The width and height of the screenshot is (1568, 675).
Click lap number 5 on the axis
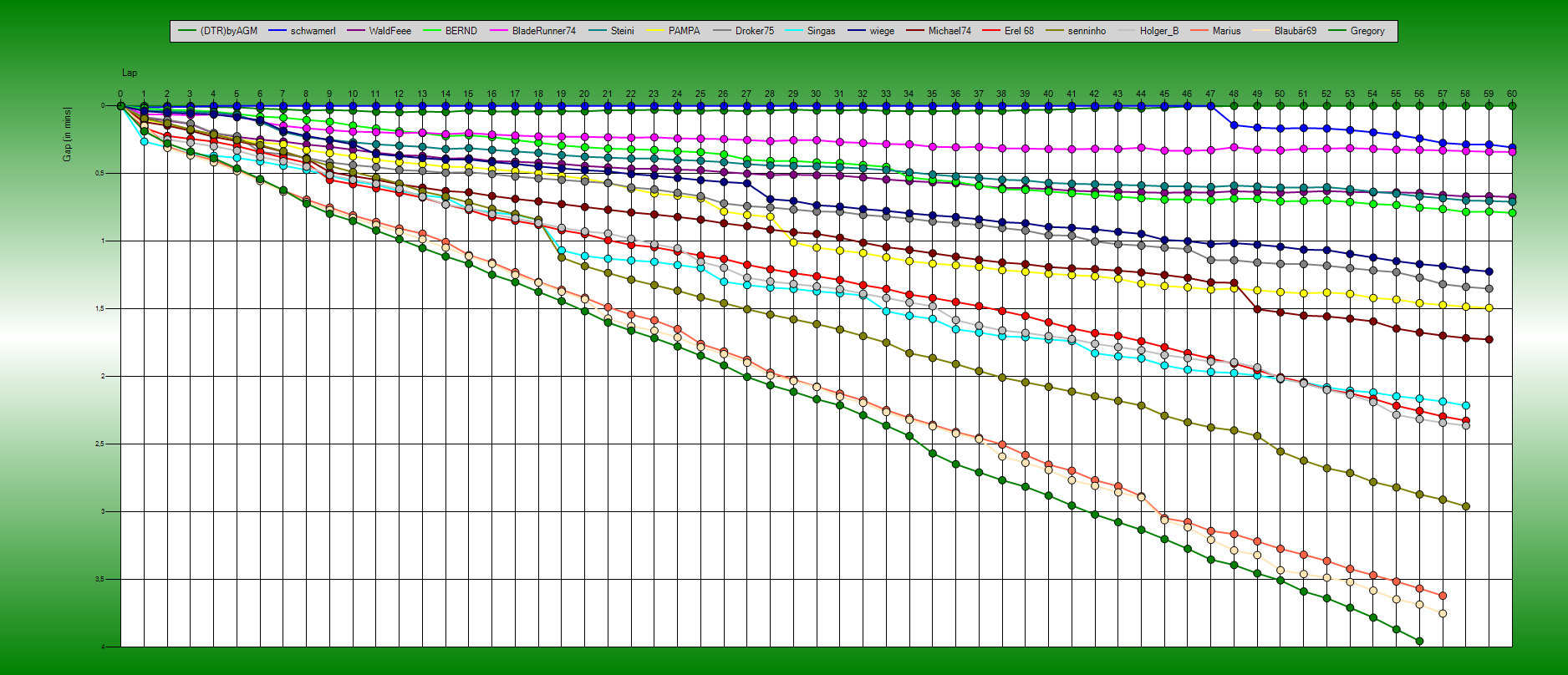[x=237, y=94]
